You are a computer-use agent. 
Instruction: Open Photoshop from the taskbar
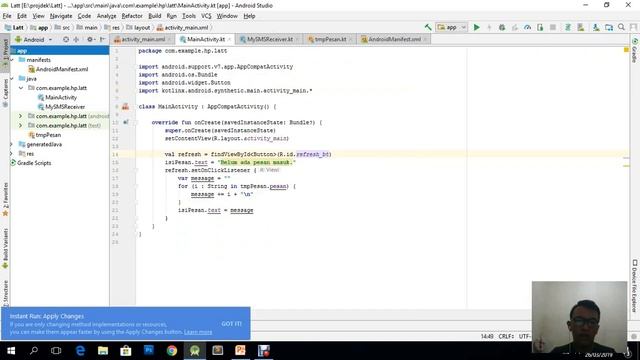(x=149, y=351)
